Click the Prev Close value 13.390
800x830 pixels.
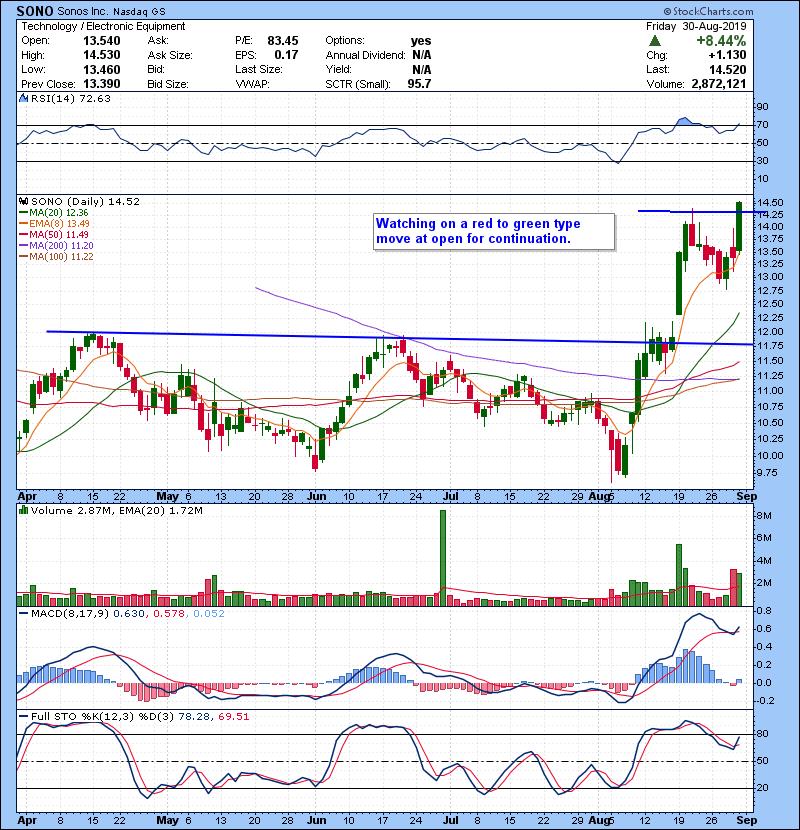(x=102, y=84)
